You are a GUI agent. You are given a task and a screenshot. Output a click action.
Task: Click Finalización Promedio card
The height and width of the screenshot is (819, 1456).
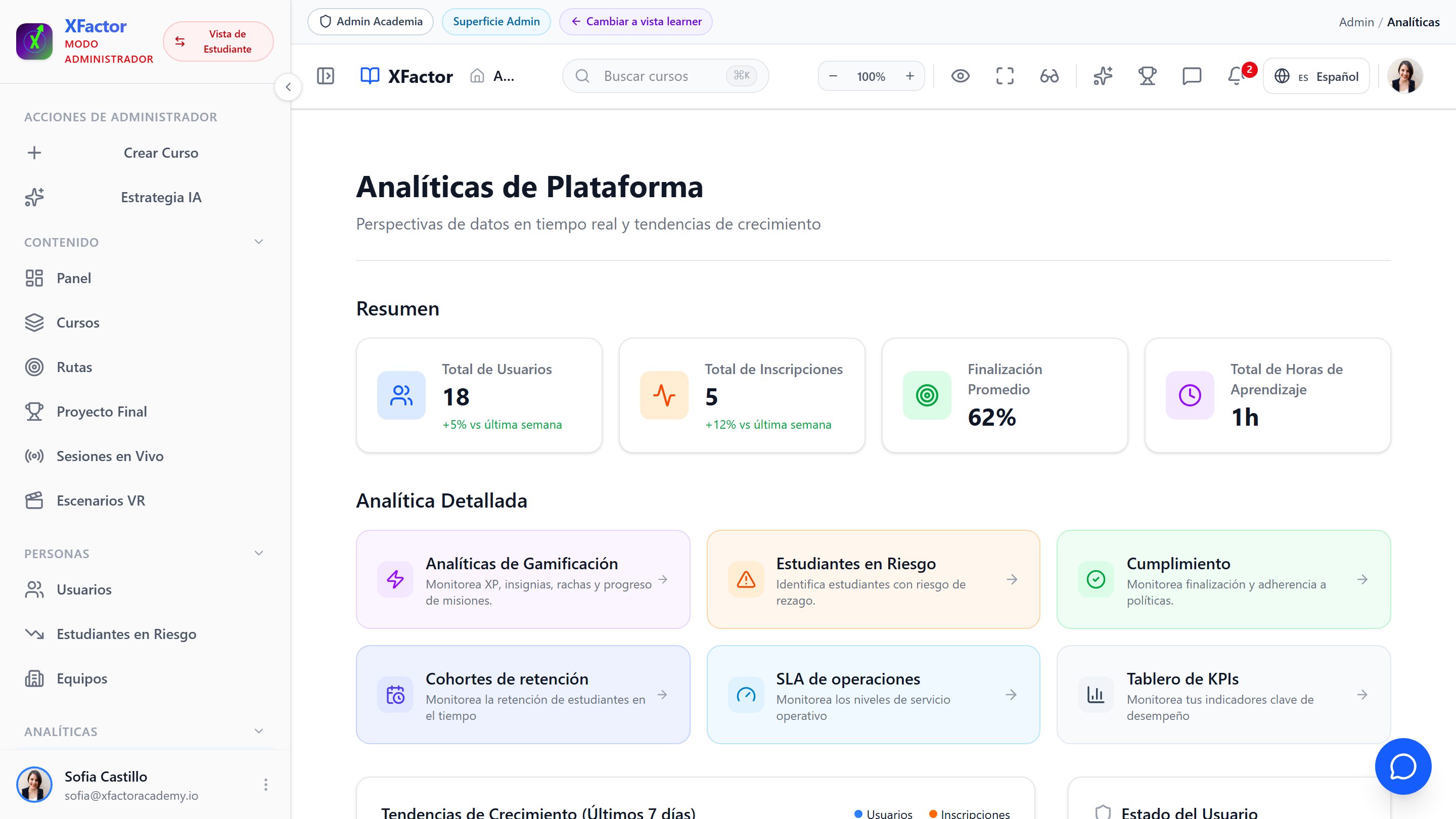pyautogui.click(x=1005, y=395)
